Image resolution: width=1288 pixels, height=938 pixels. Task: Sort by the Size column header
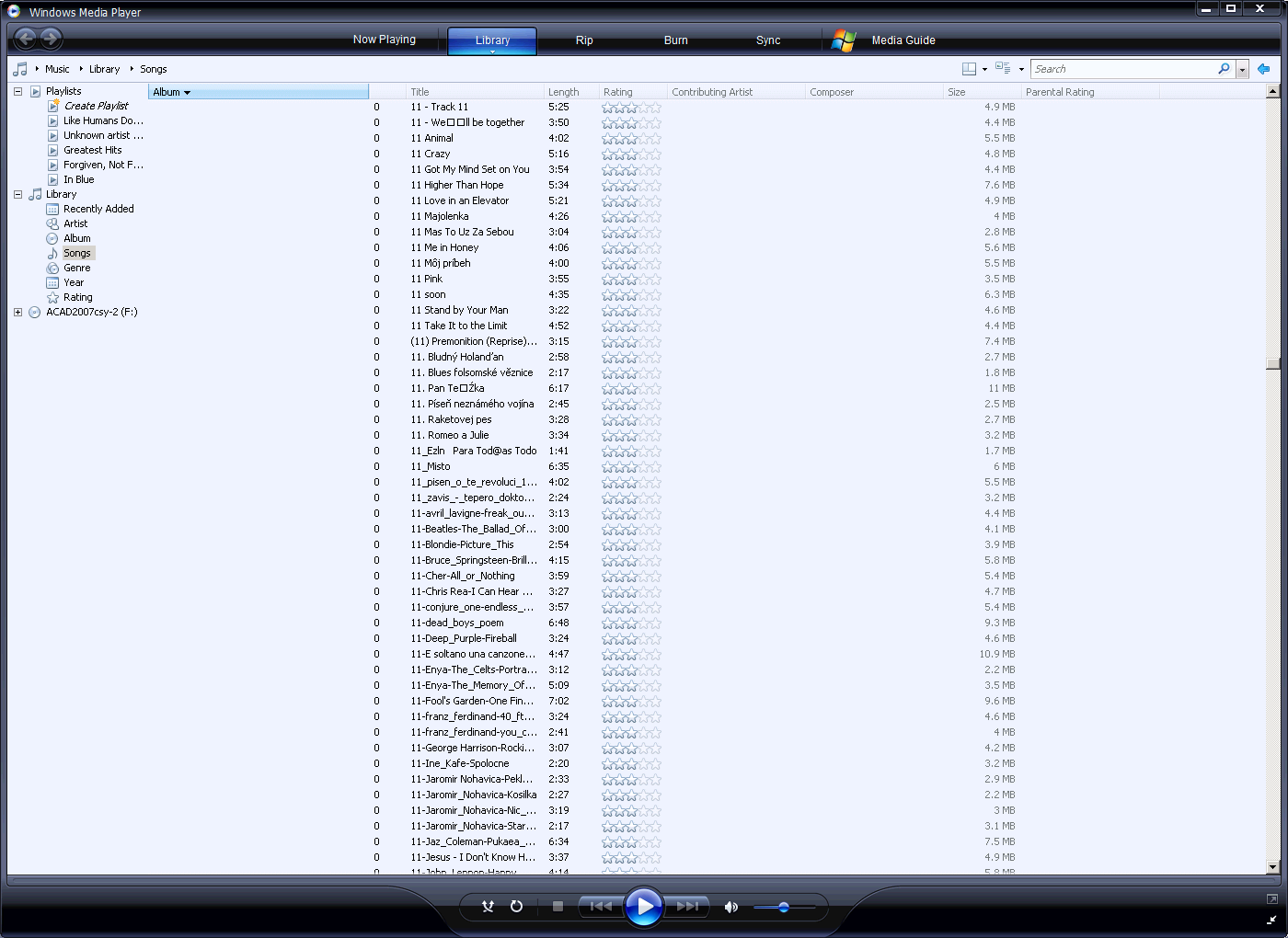[x=983, y=92]
